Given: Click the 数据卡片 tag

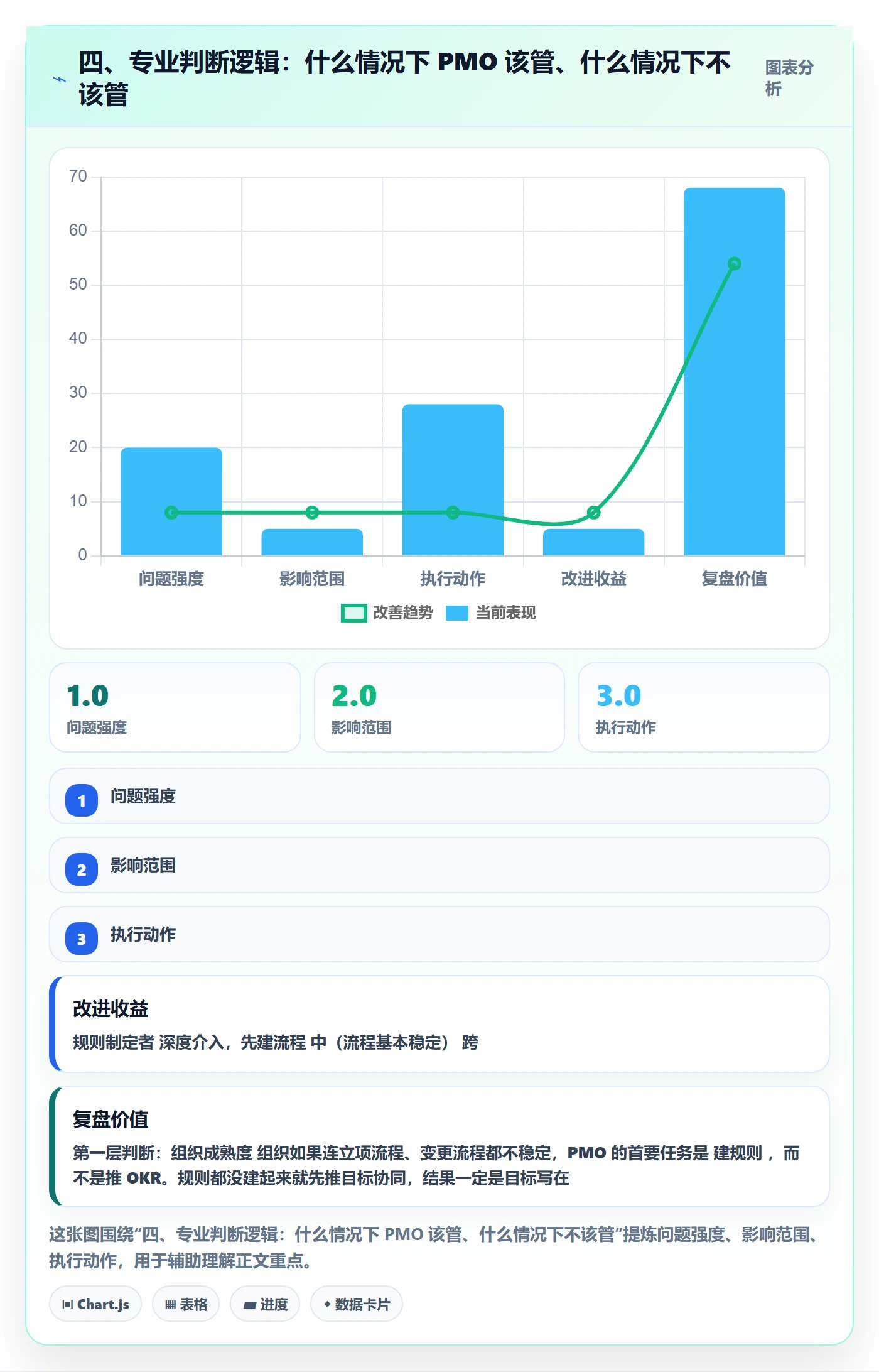Looking at the screenshot, I should (357, 1305).
